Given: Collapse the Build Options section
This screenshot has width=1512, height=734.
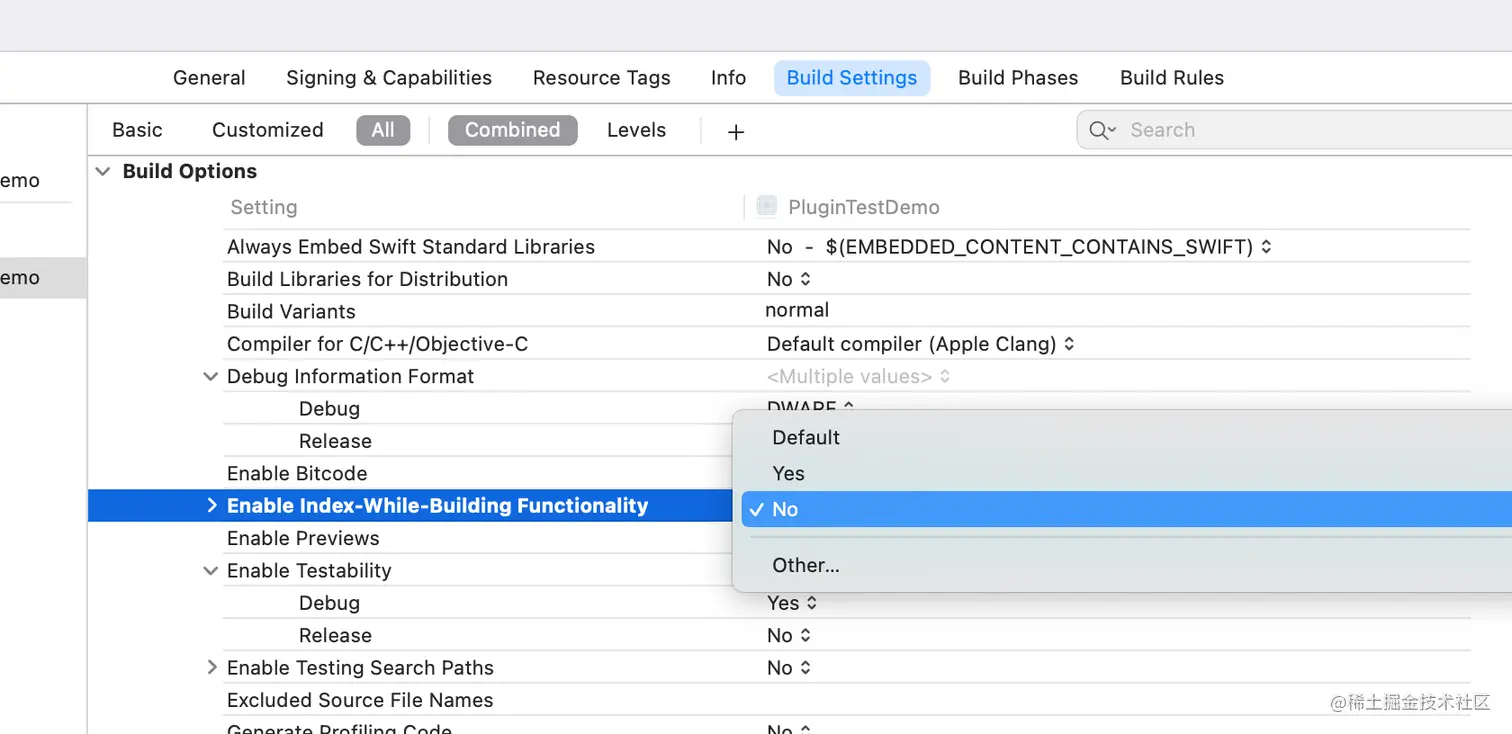Looking at the screenshot, I should 102,172.
